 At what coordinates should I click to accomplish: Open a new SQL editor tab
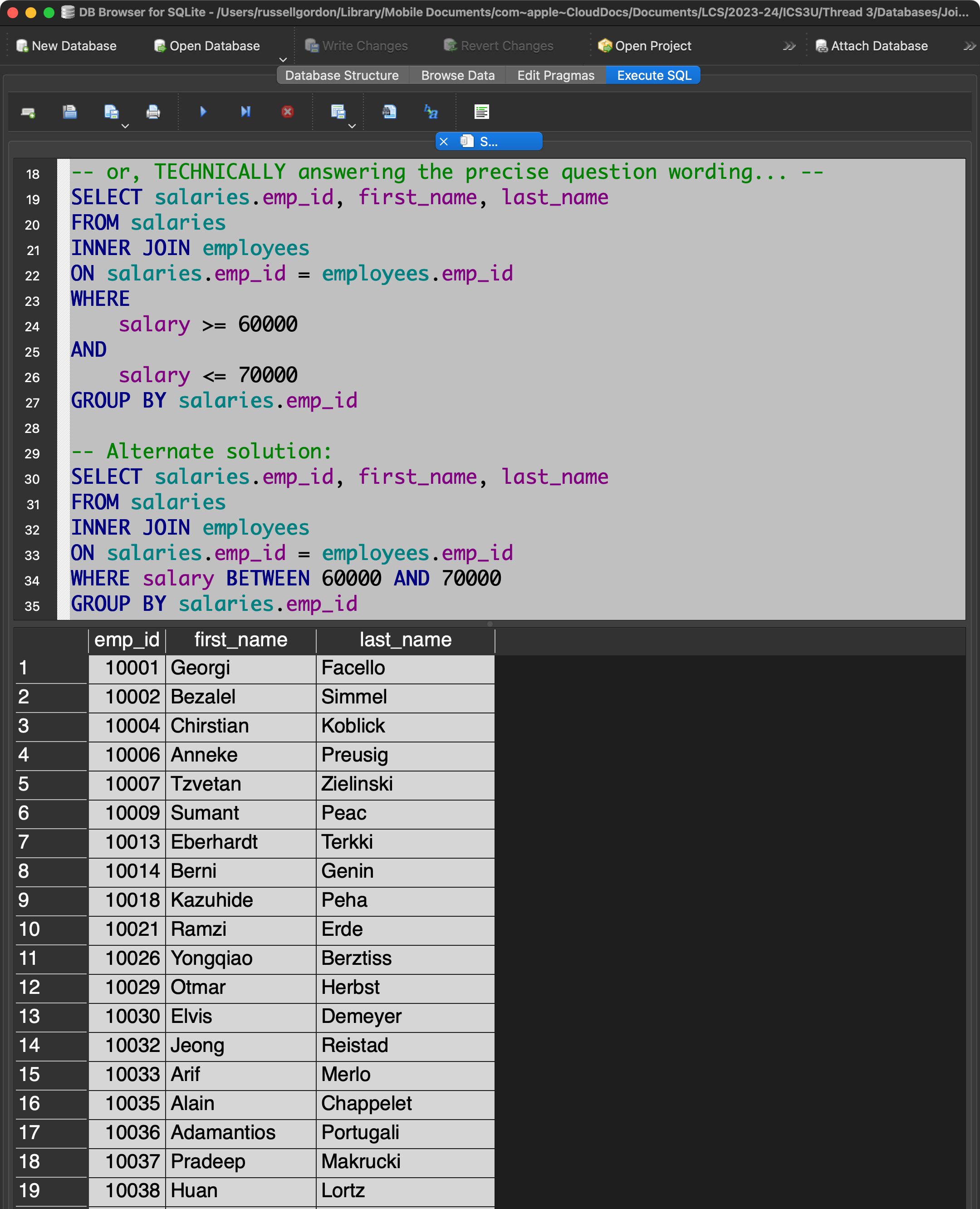click(28, 113)
